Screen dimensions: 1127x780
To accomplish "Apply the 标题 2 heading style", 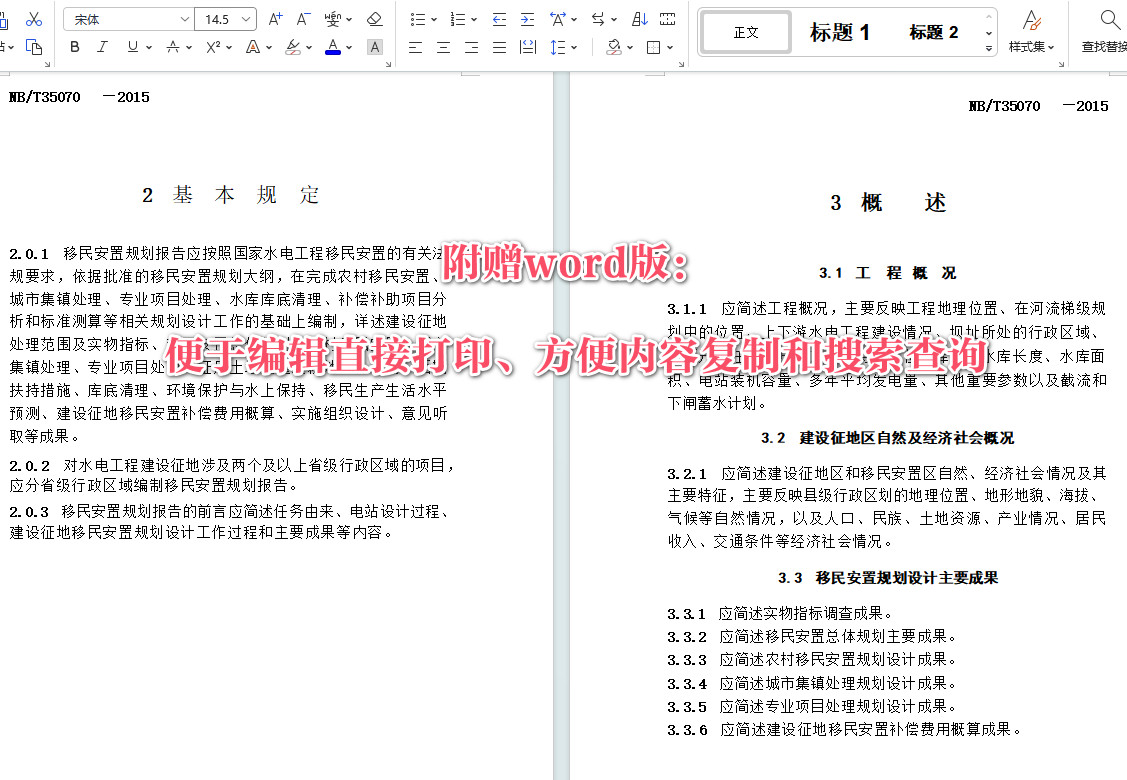I will (932, 32).
